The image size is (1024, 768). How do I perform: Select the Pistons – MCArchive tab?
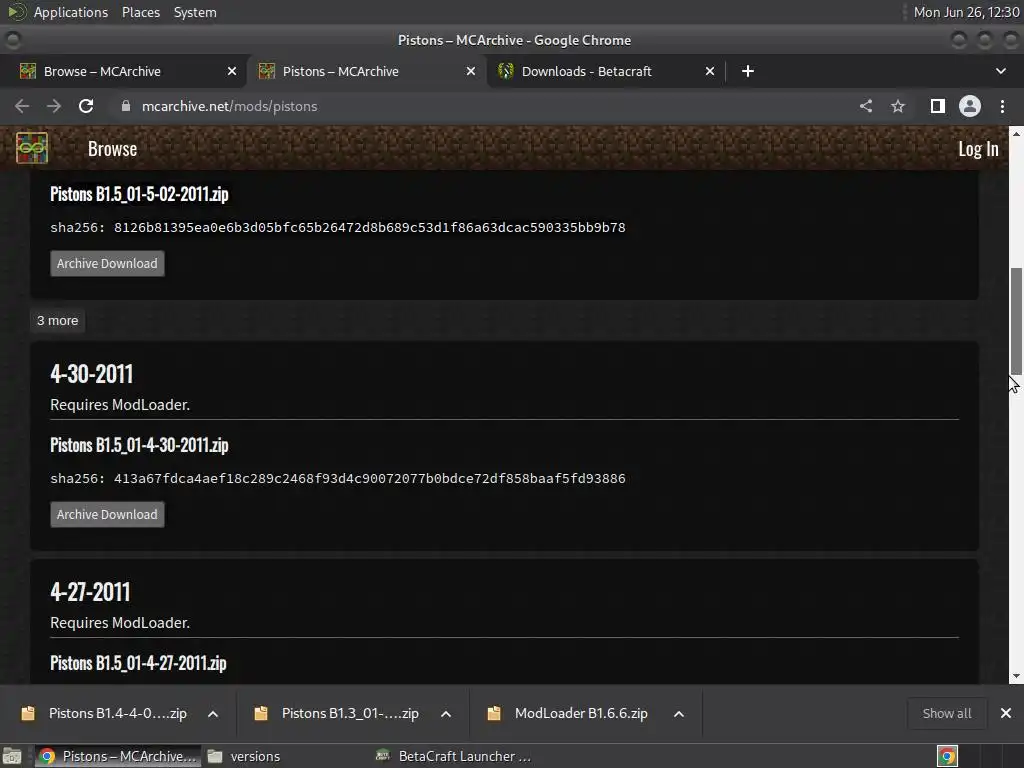[366, 71]
